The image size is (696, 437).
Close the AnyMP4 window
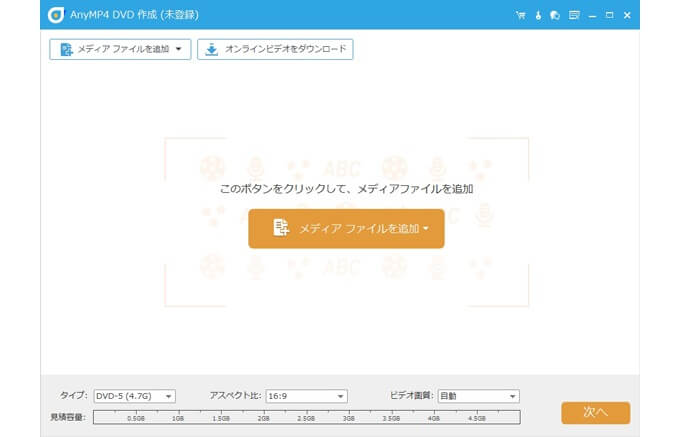click(627, 15)
